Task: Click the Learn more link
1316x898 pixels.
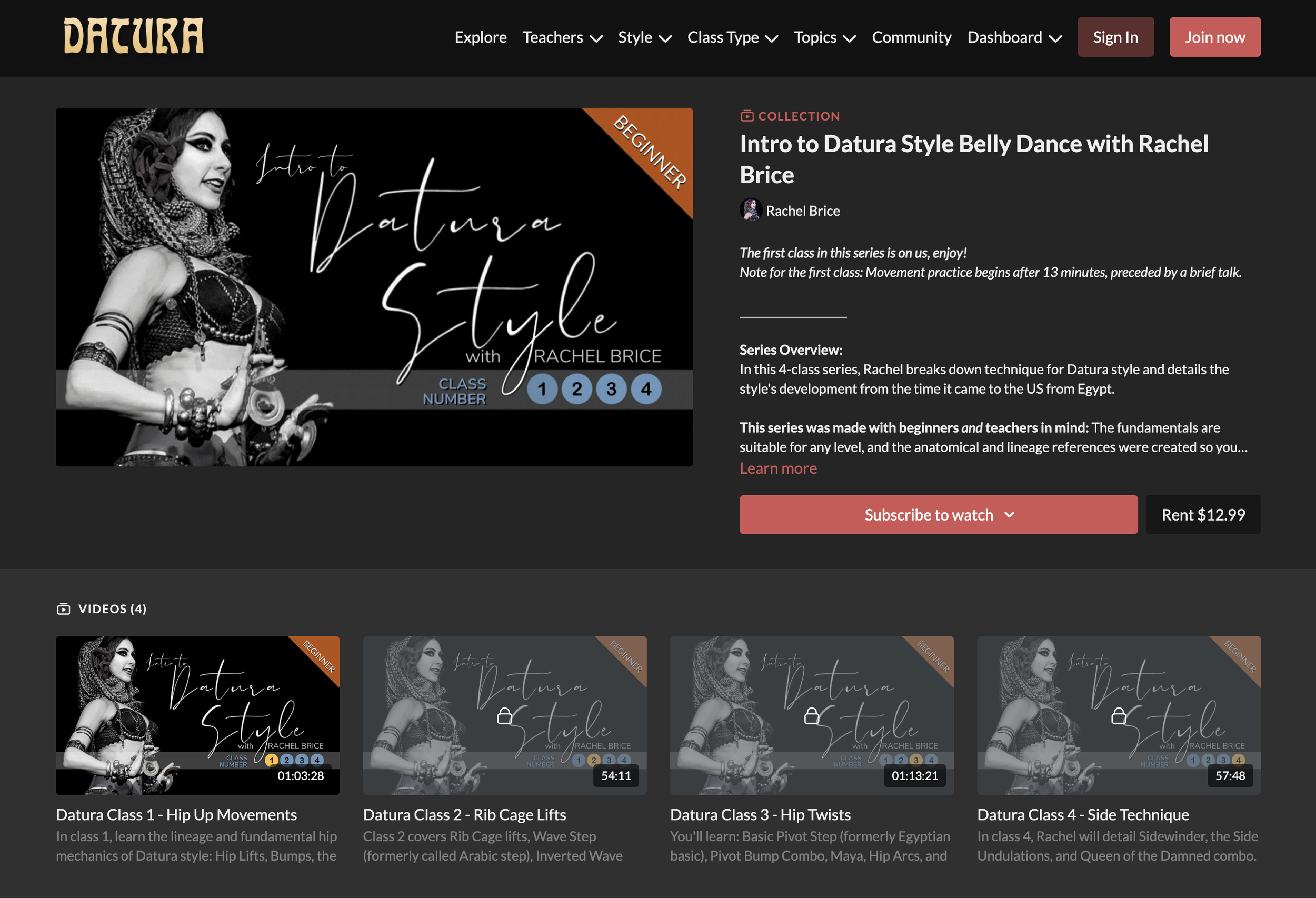Action: 777,468
